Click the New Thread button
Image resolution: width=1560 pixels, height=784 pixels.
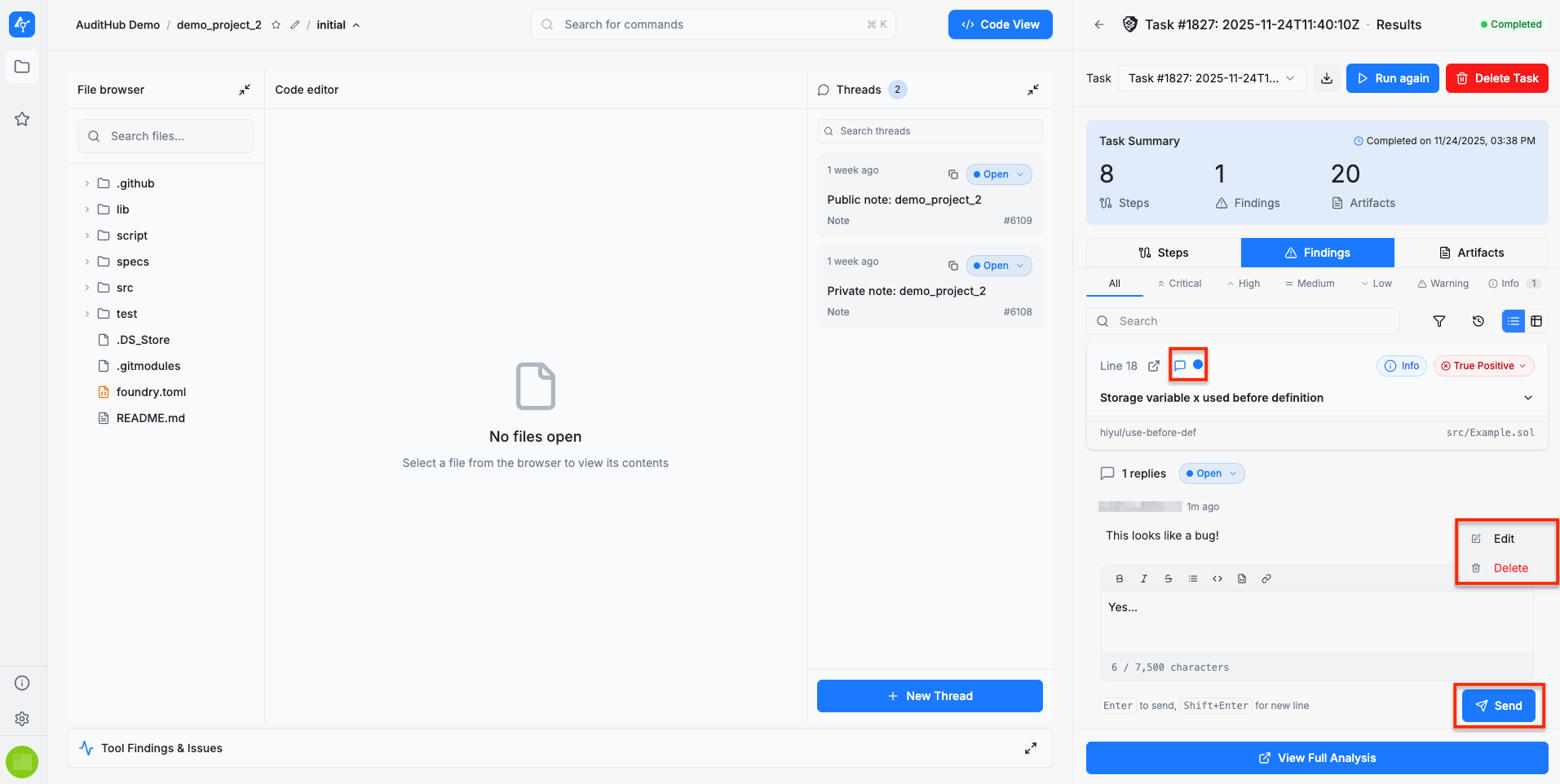[x=930, y=696]
